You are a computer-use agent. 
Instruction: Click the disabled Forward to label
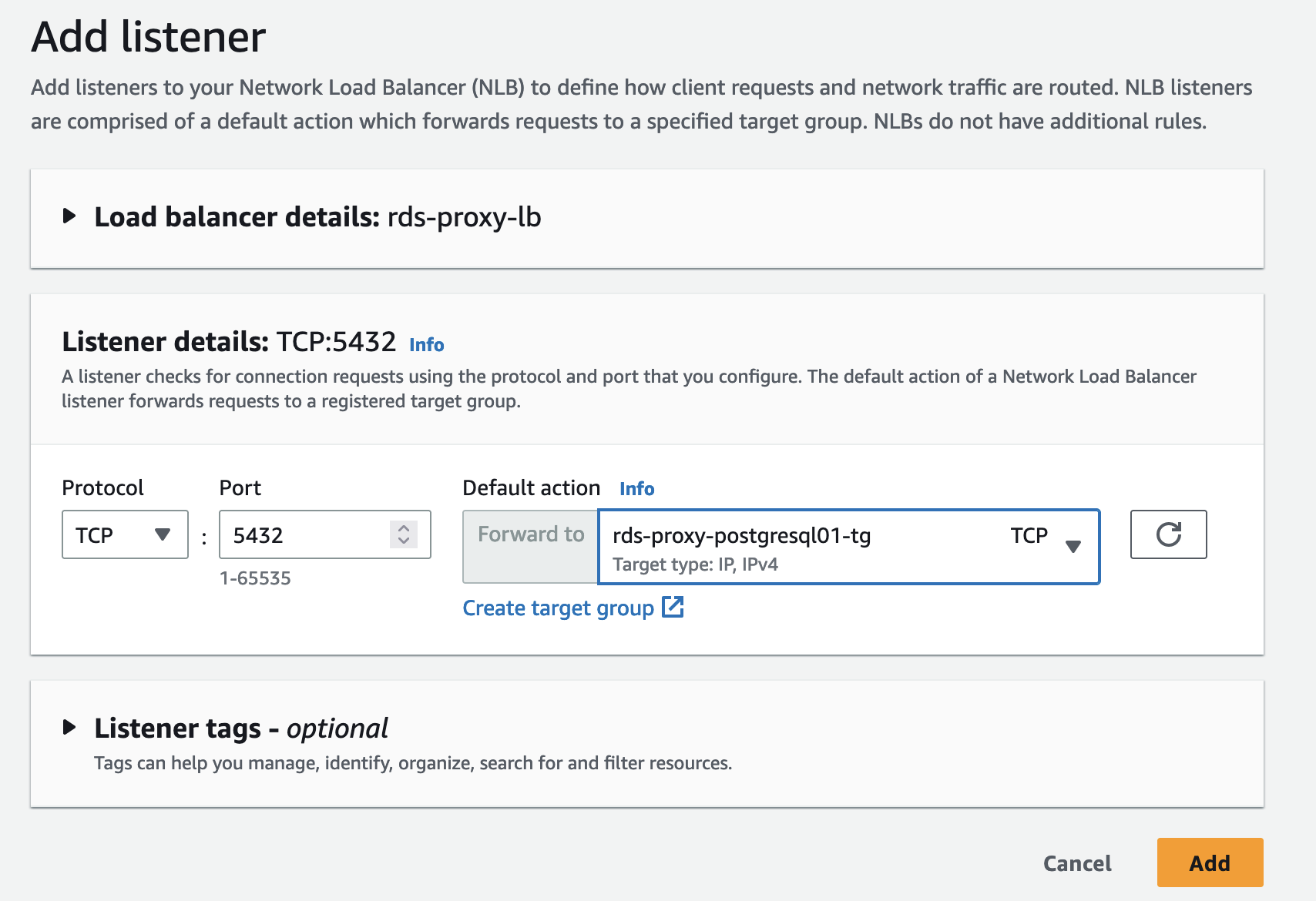click(530, 534)
